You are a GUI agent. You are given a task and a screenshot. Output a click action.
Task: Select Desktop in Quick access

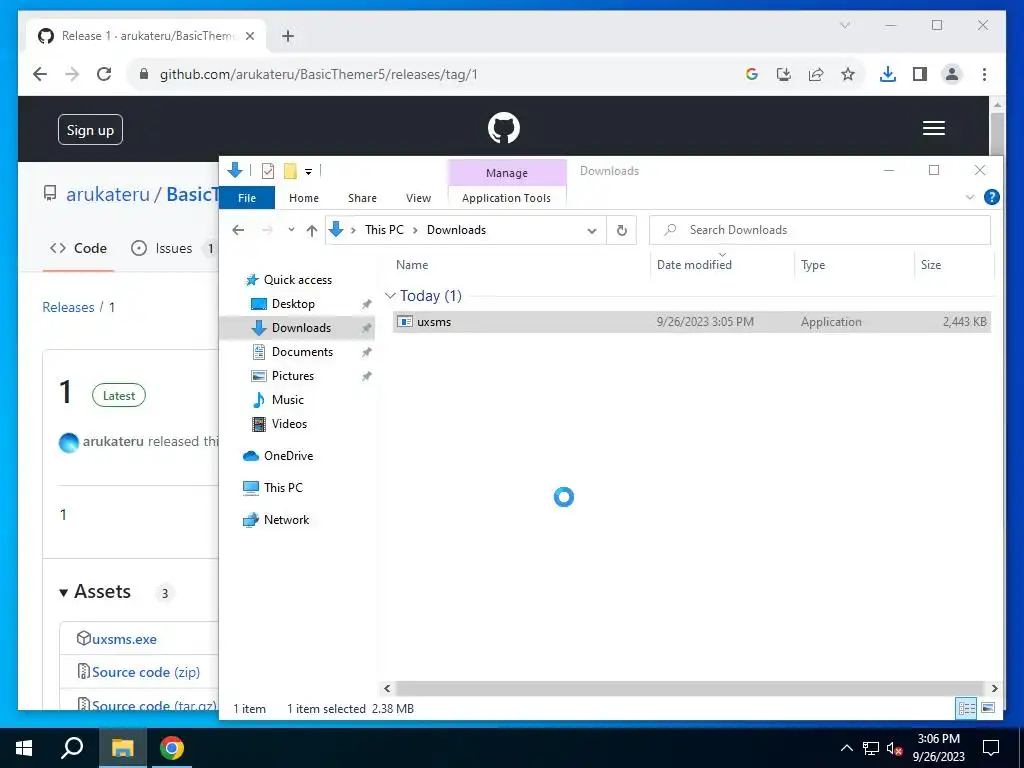click(x=293, y=304)
